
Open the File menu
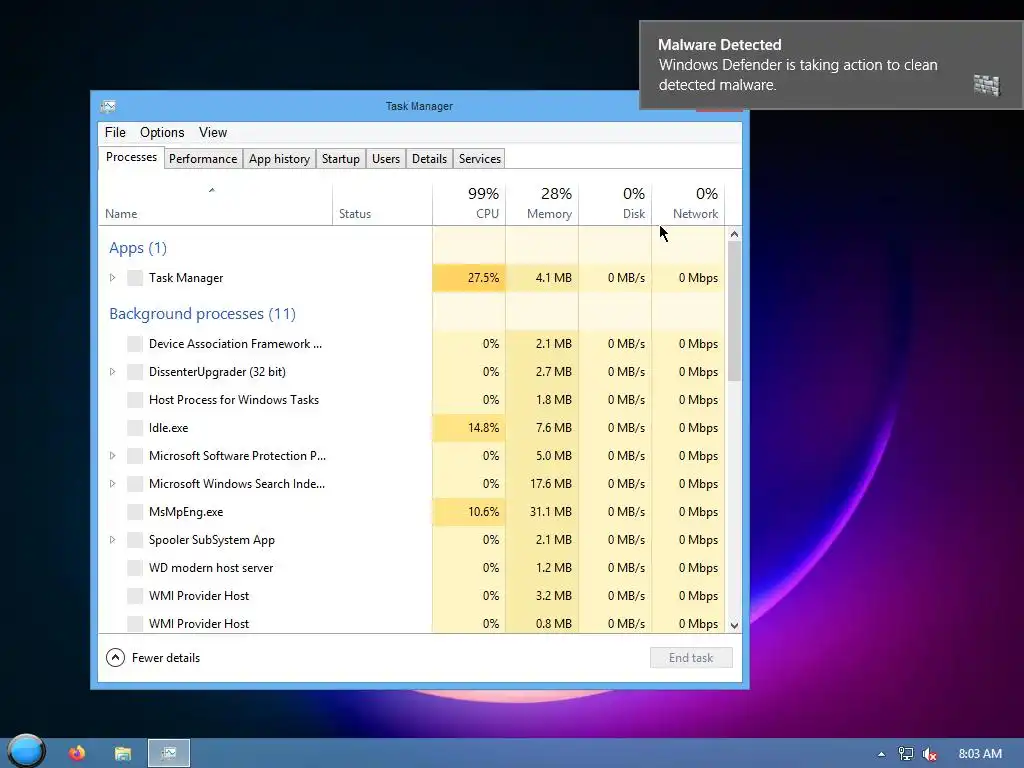tap(115, 133)
